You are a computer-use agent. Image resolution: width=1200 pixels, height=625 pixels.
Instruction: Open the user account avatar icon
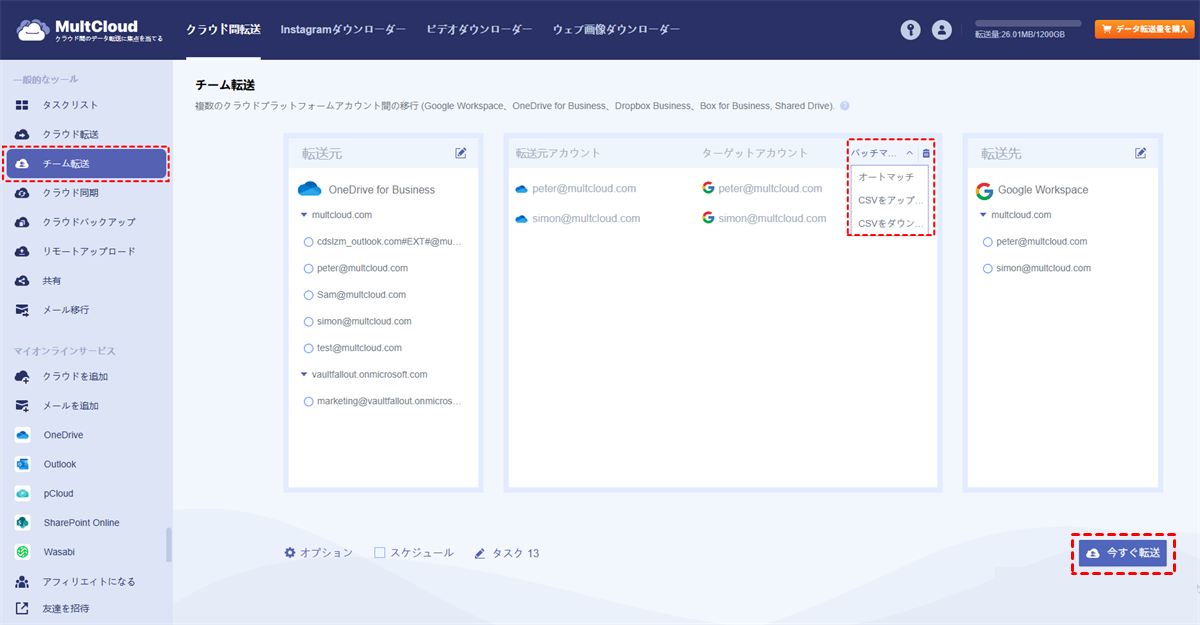pos(941,30)
